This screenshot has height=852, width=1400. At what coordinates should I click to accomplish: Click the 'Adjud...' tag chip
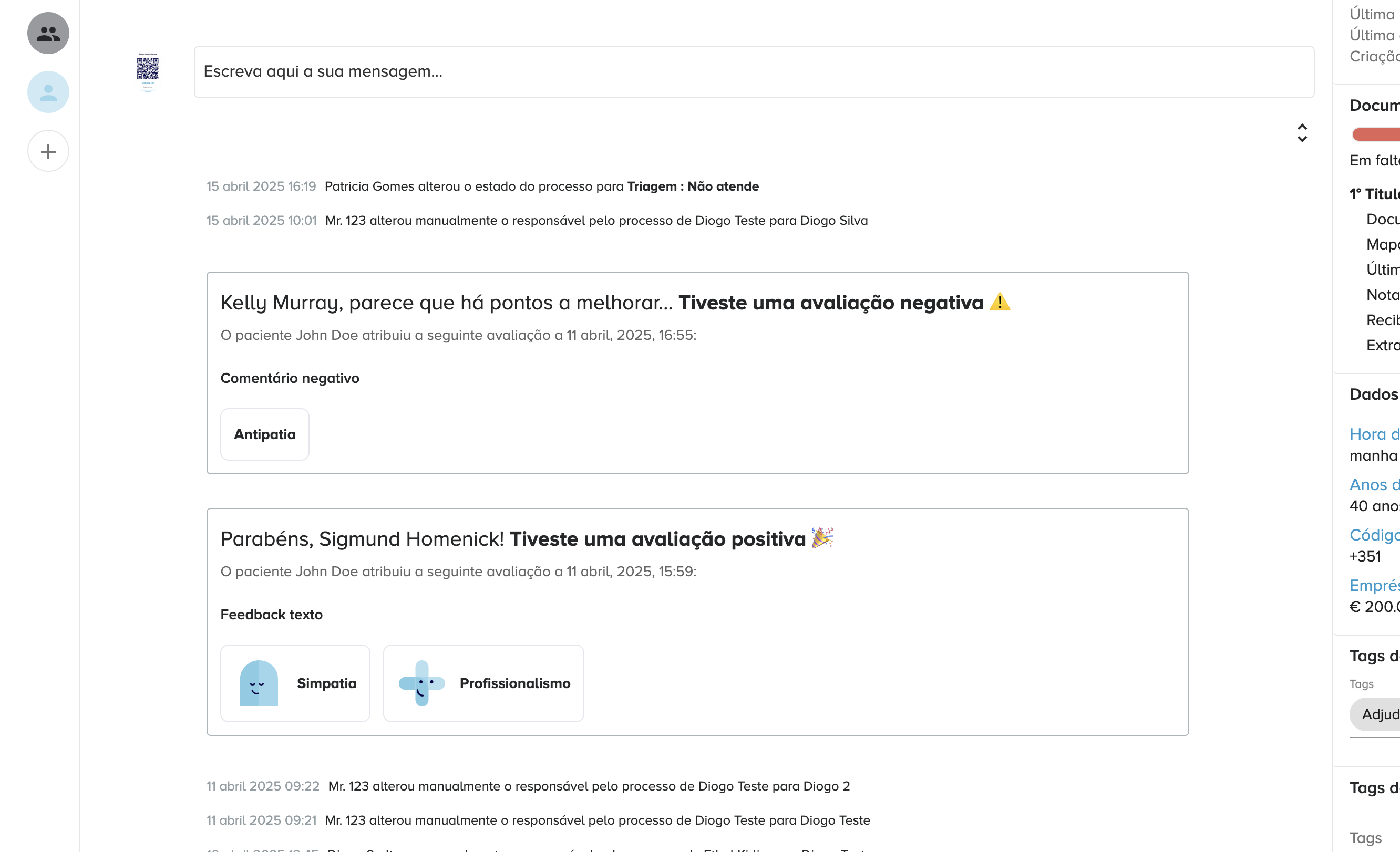1379,714
